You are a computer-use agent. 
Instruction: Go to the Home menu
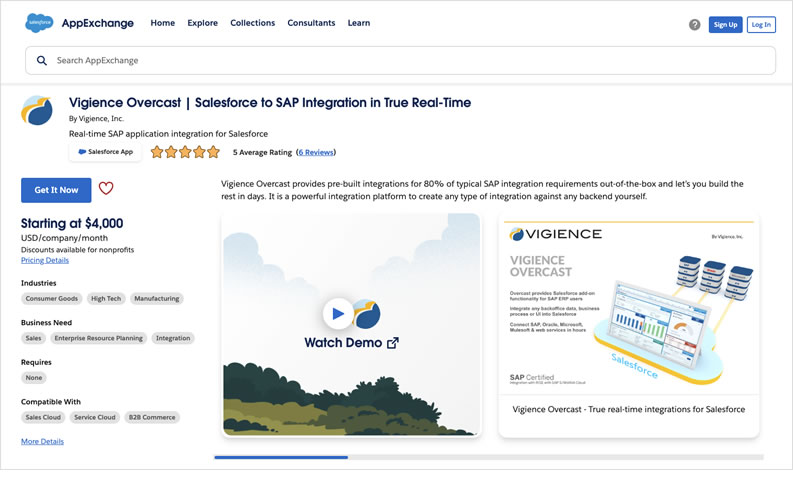pos(162,23)
